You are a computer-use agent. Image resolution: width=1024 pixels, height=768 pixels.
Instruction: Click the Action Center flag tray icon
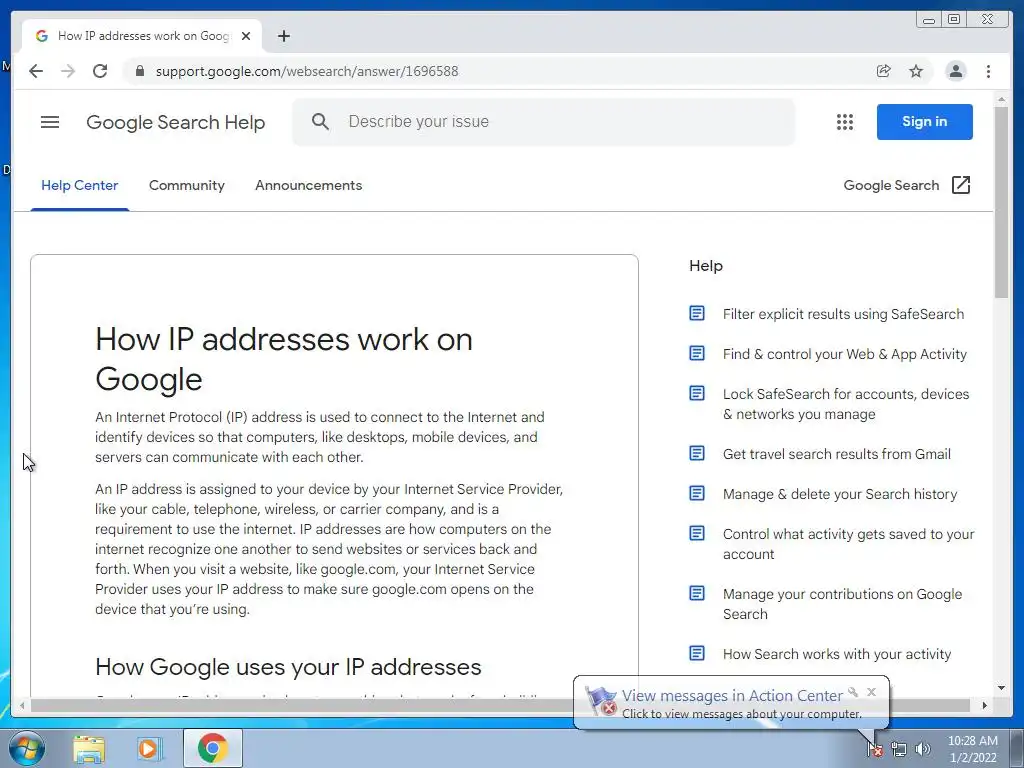click(874, 749)
